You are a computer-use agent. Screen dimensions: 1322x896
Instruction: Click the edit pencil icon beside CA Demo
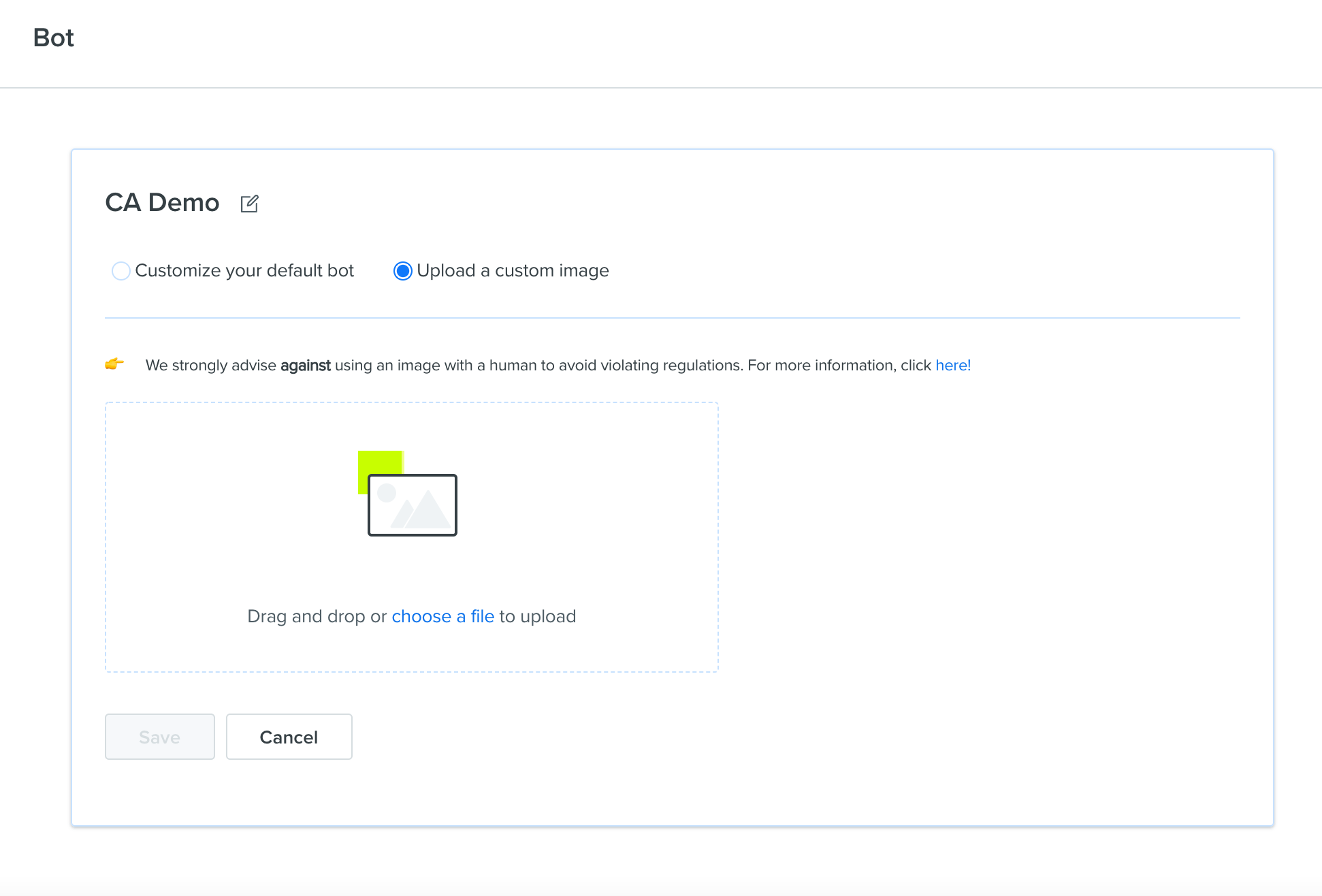[249, 204]
